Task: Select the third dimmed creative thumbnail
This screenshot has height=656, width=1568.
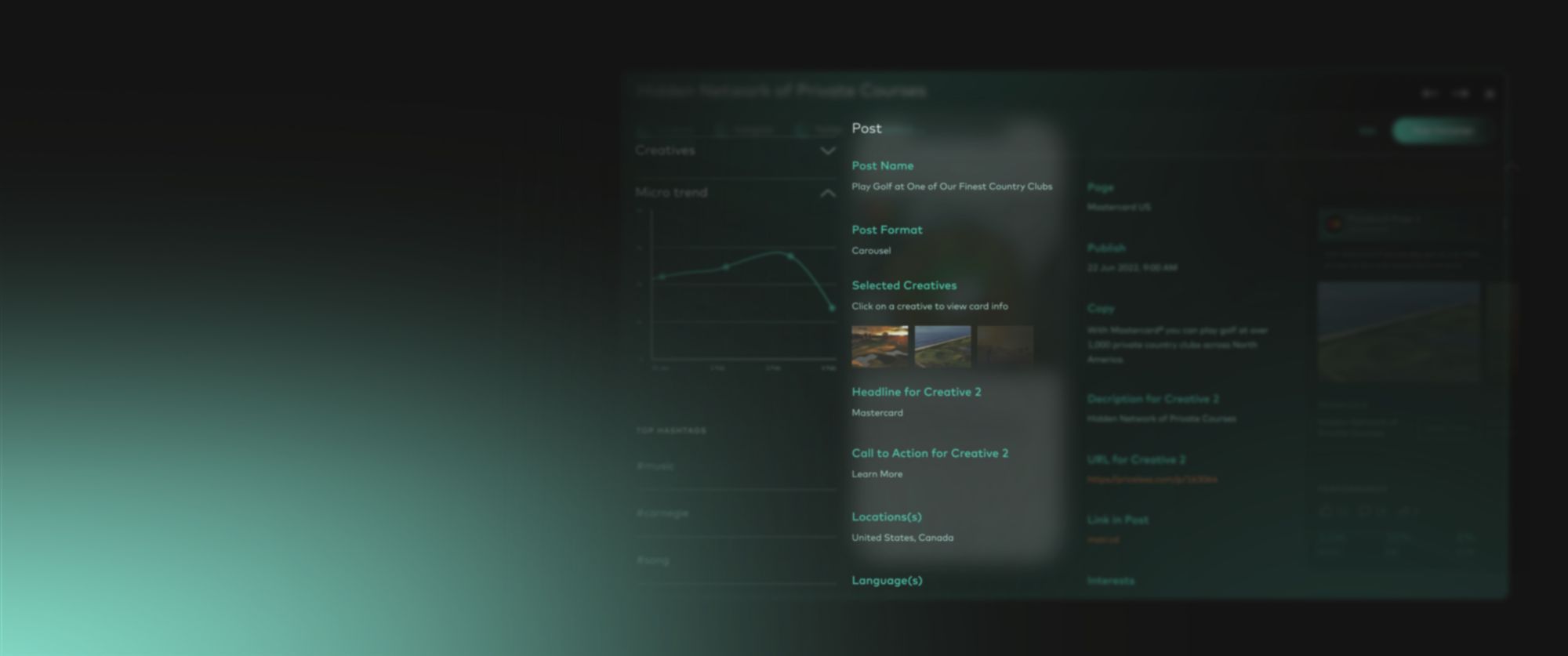Action: coord(1005,346)
